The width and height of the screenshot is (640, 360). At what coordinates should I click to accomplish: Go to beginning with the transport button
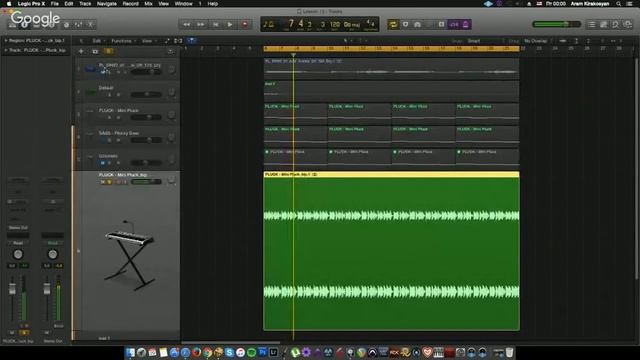(216, 24)
